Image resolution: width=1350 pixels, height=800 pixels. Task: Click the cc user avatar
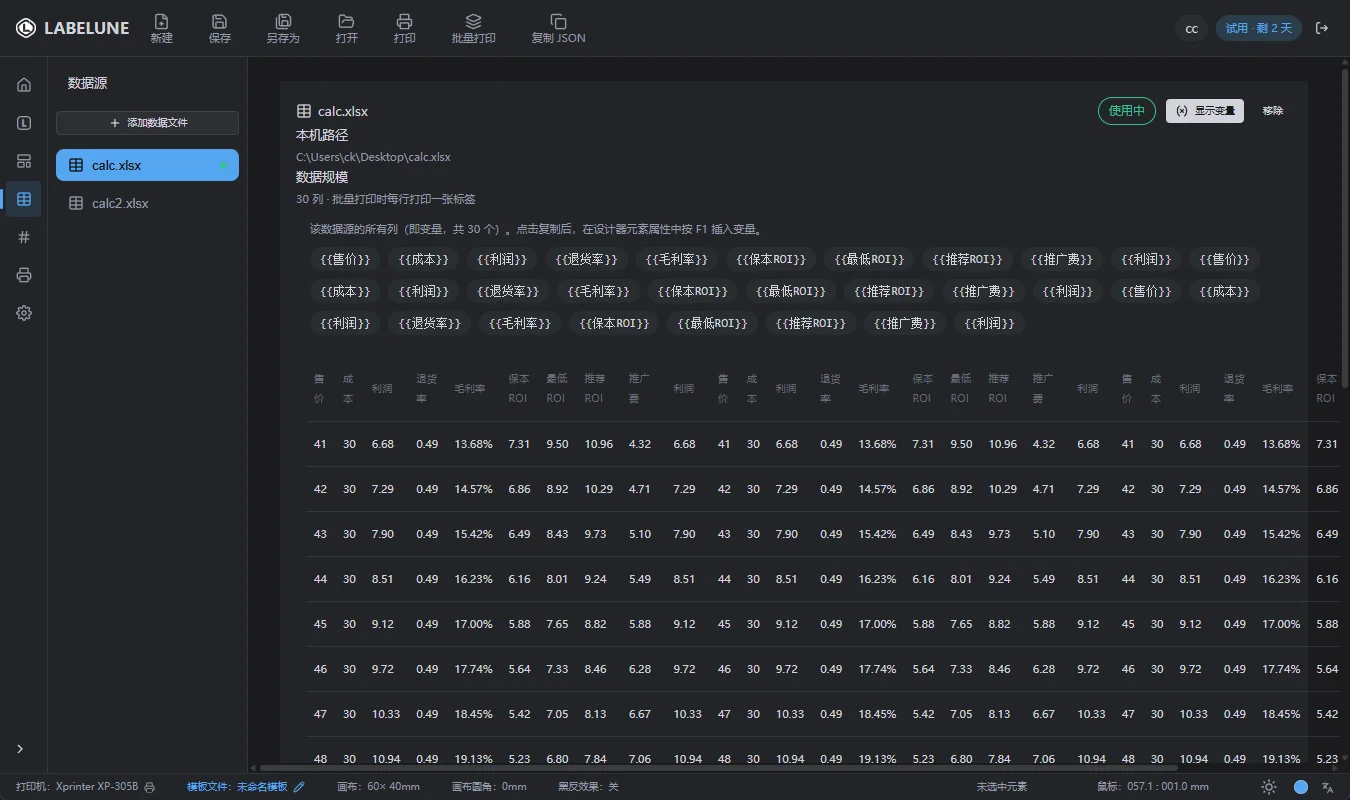pos(1191,28)
